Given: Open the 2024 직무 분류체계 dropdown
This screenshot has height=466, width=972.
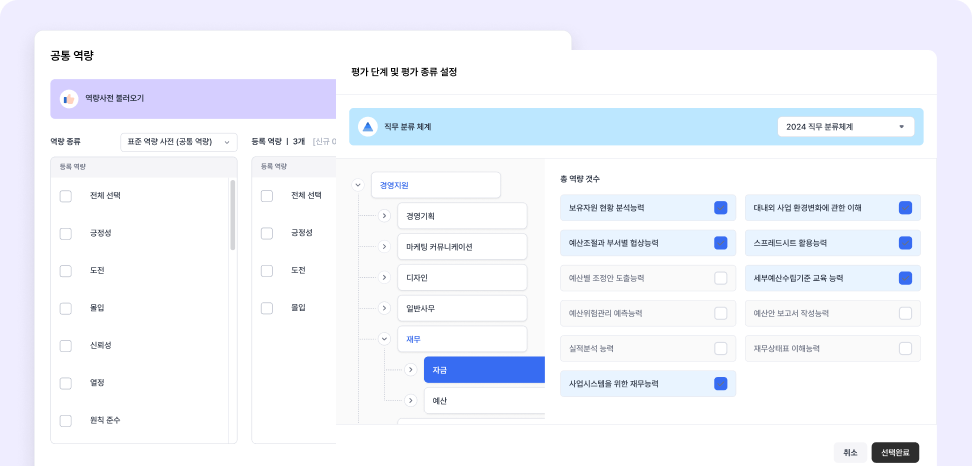Looking at the screenshot, I should pos(846,126).
